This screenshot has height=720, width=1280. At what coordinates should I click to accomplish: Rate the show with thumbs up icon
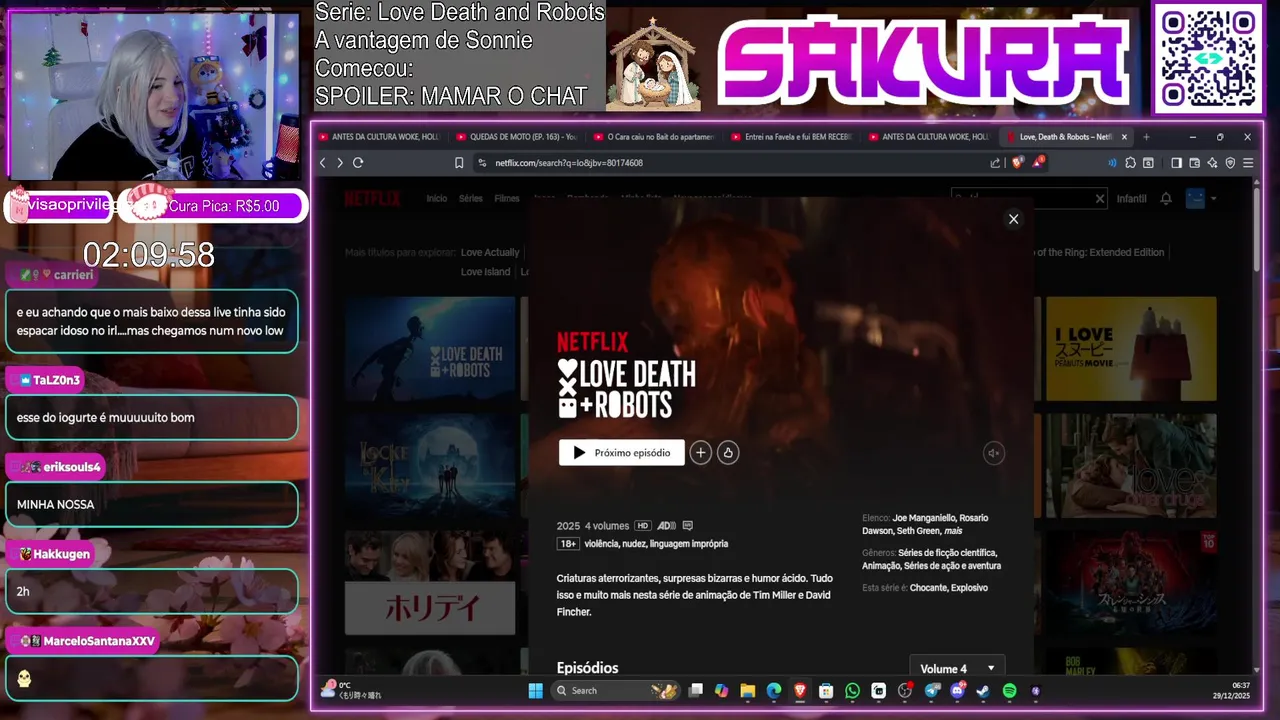click(x=728, y=453)
